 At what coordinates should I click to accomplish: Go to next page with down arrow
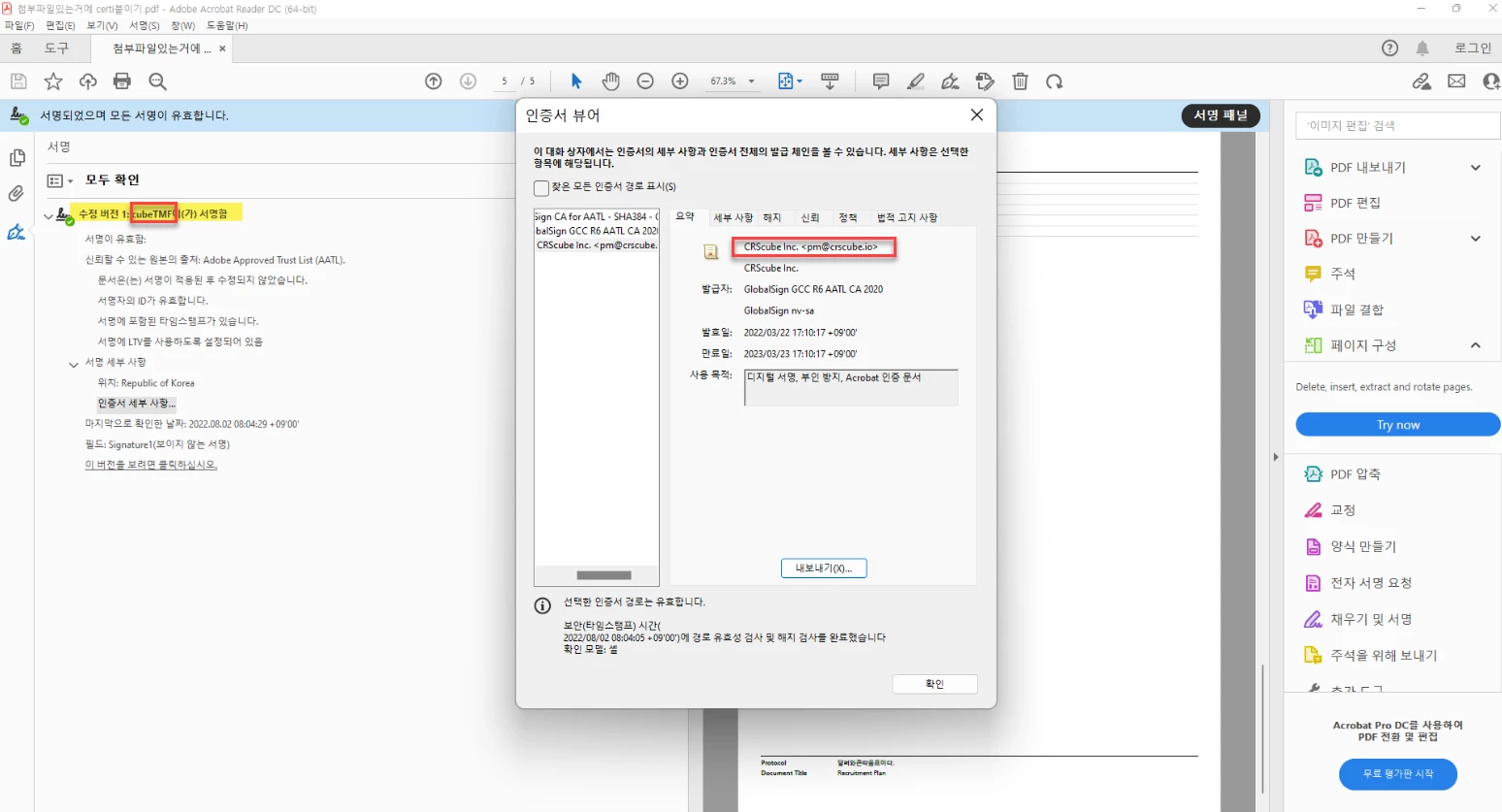click(x=469, y=81)
